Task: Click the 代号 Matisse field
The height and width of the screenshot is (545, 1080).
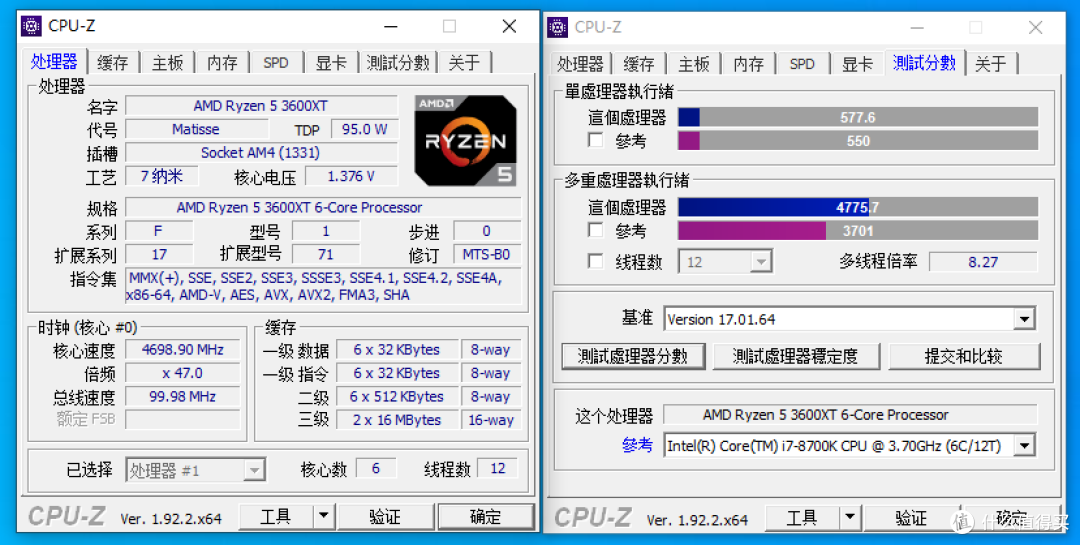Action: (196, 129)
